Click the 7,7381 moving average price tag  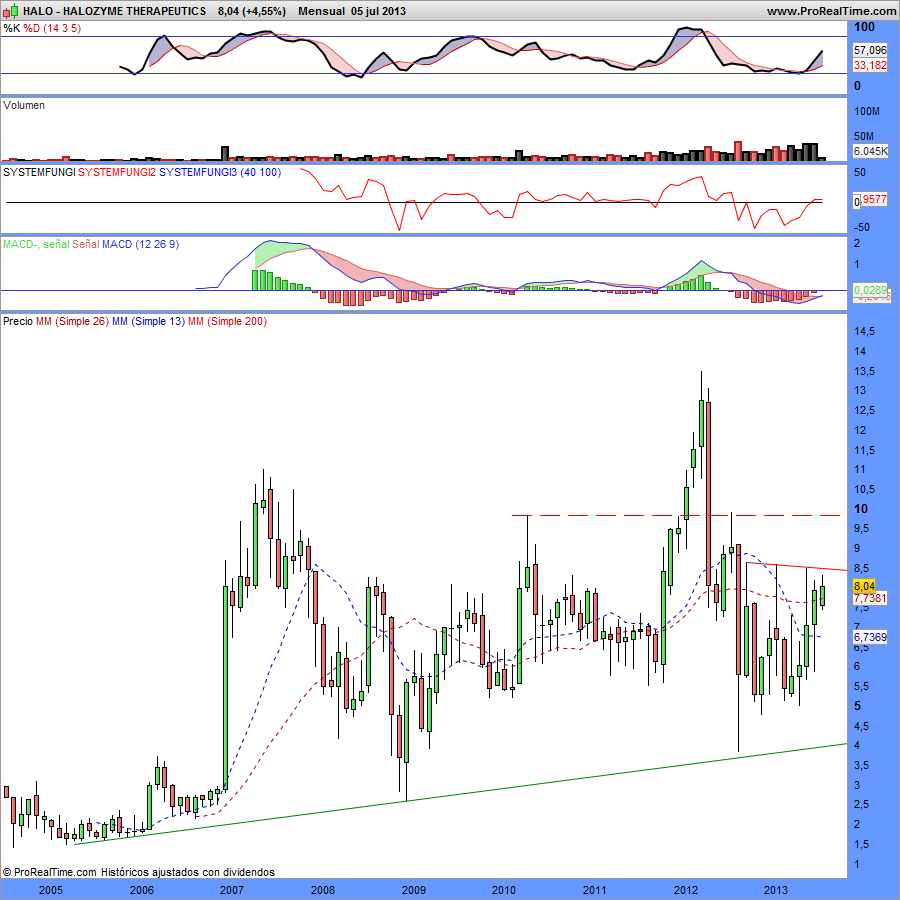click(x=870, y=599)
